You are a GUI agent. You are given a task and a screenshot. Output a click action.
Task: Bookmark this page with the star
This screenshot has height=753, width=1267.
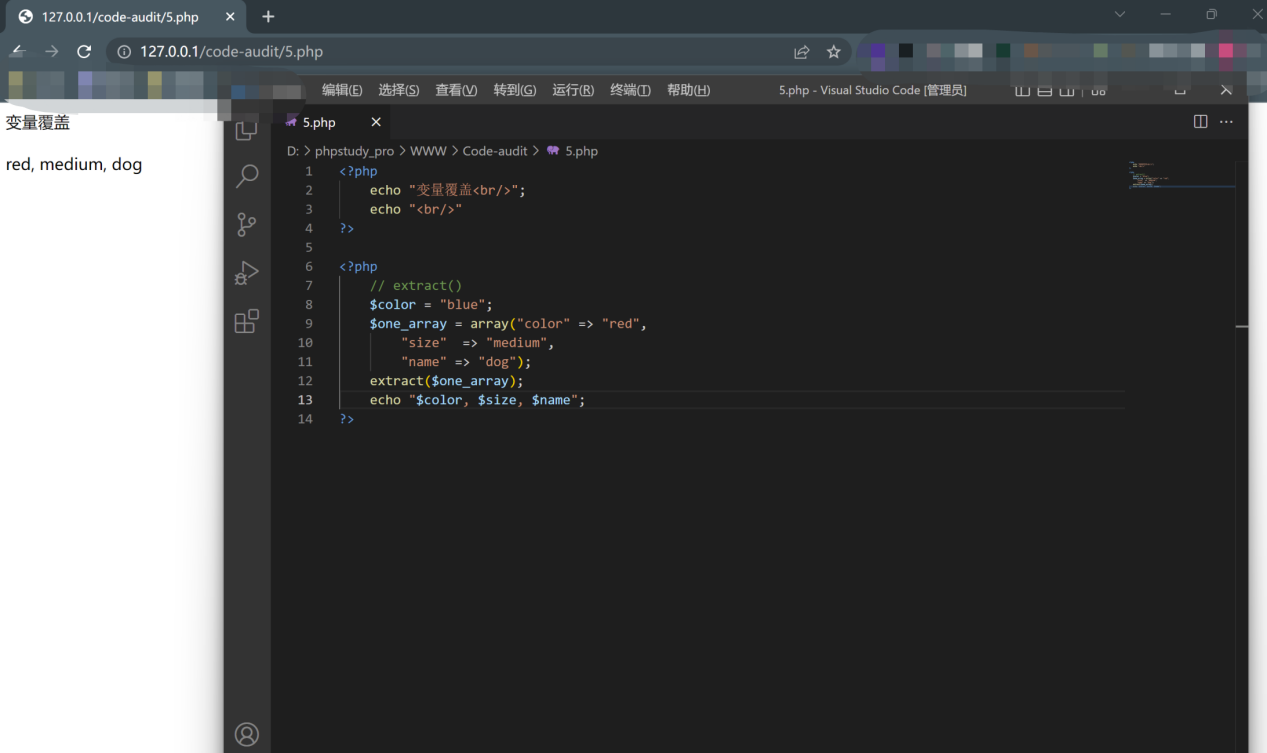click(833, 52)
